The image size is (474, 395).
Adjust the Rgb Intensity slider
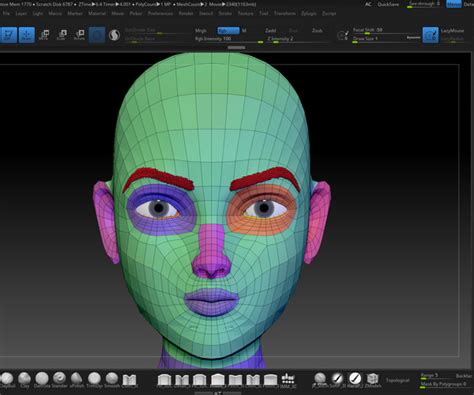pyautogui.click(x=228, y=39)
